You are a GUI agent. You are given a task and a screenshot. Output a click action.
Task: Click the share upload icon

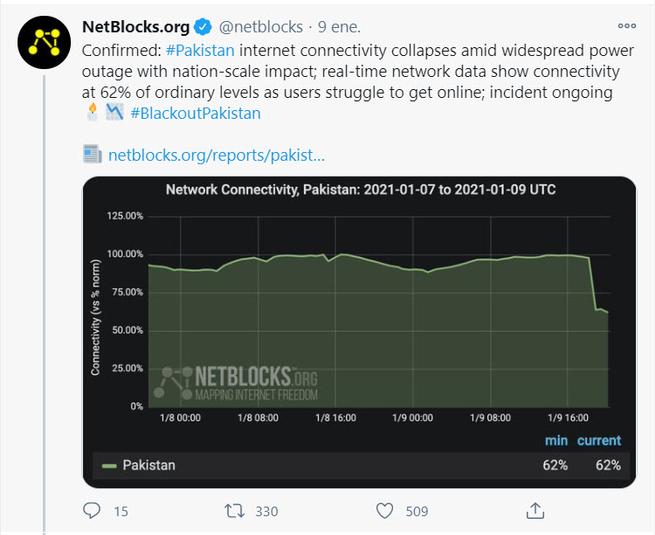coord(535,511)
